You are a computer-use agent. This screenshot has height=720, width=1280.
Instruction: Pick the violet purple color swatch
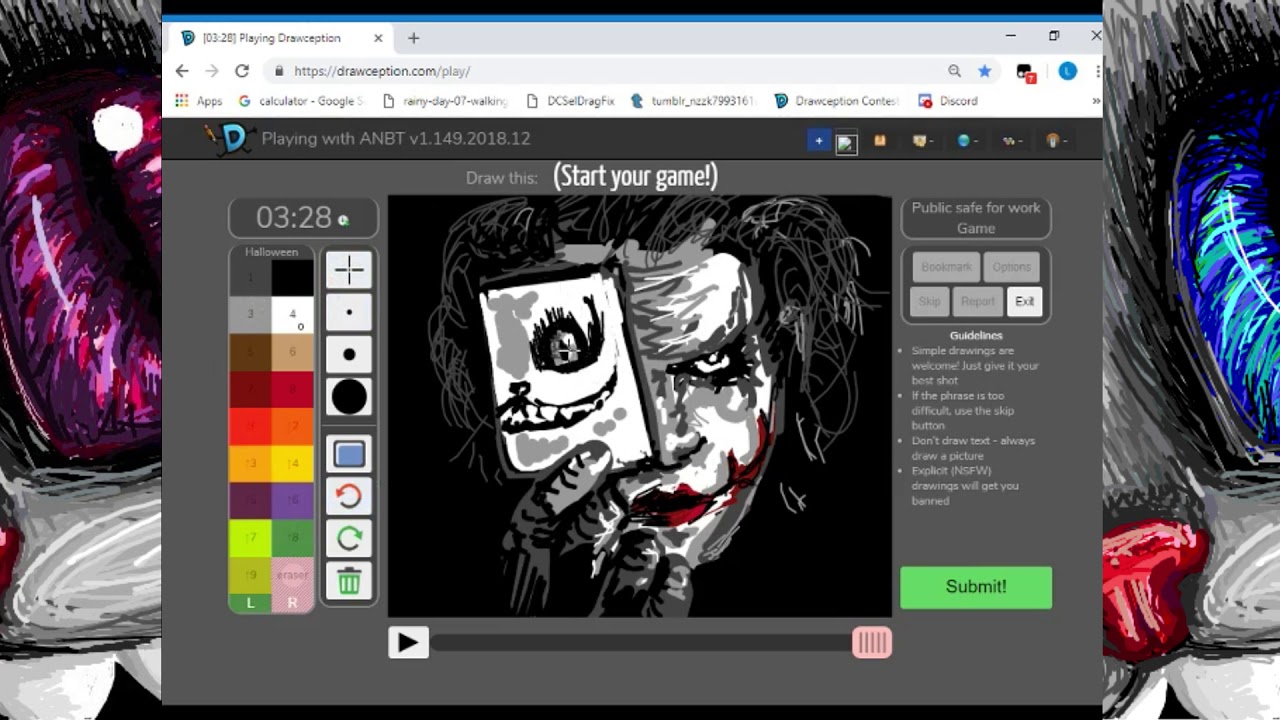click(x=292, y=500)
